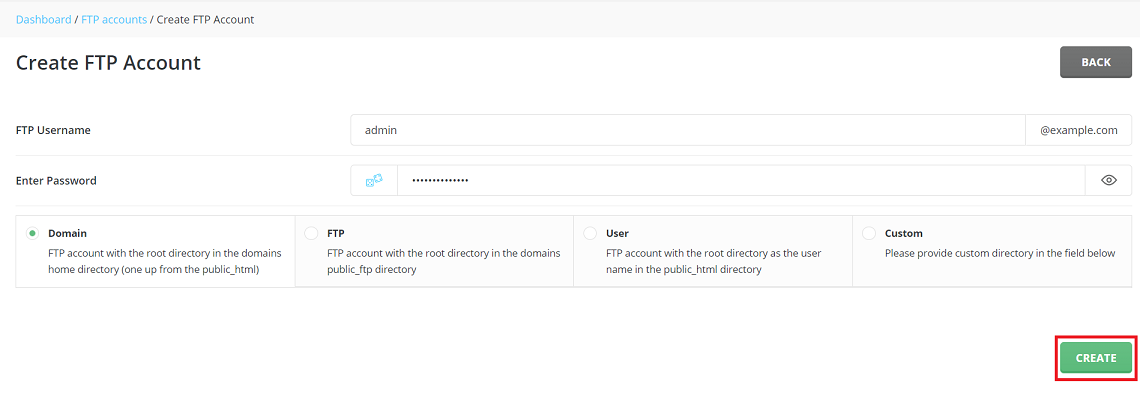
Task: Click the FTP Username field label
Action: pos(53,130)
